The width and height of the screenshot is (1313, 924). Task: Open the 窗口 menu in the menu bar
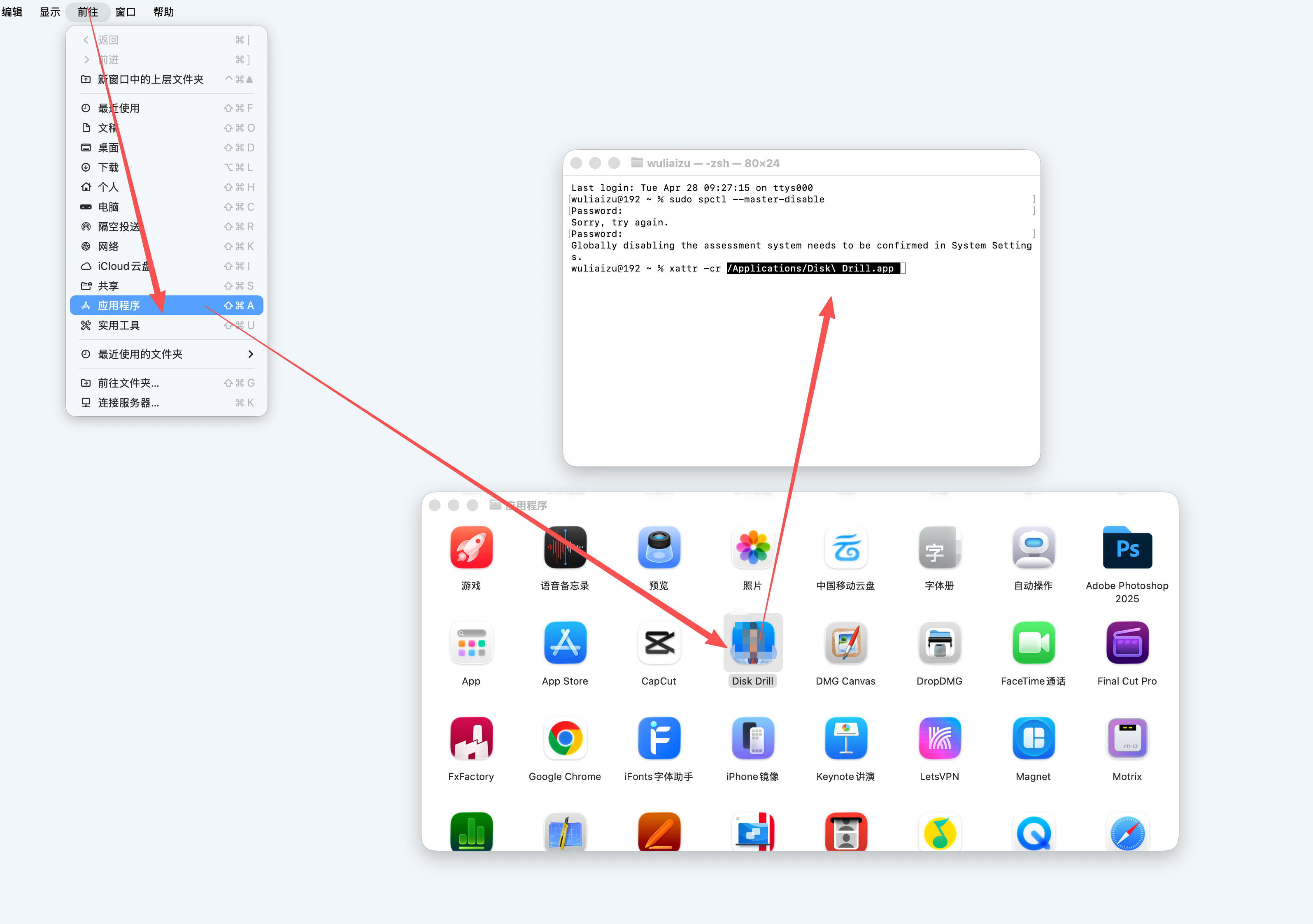(x=126, y=12)
